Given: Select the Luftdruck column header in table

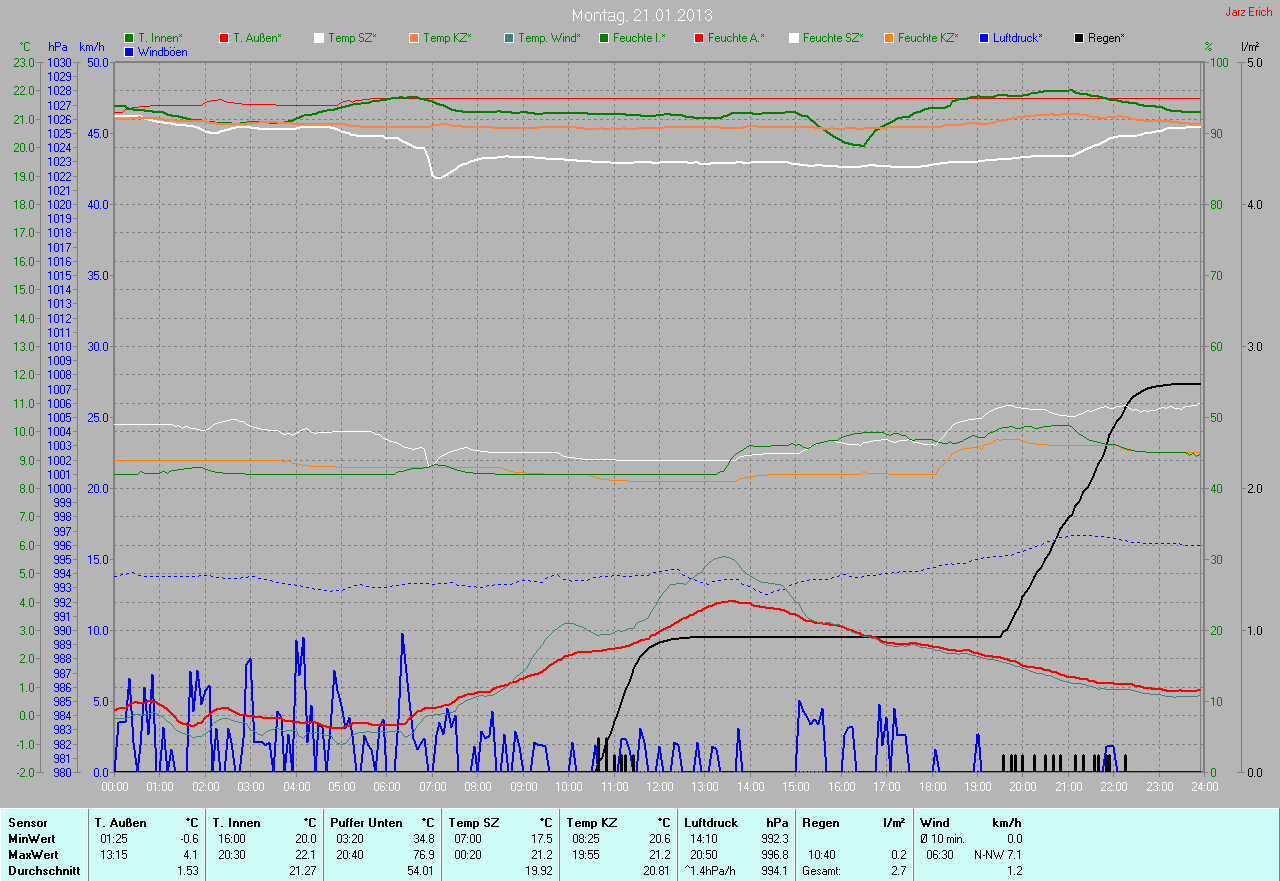Looking at the screenshot, I should pos(710,822).
